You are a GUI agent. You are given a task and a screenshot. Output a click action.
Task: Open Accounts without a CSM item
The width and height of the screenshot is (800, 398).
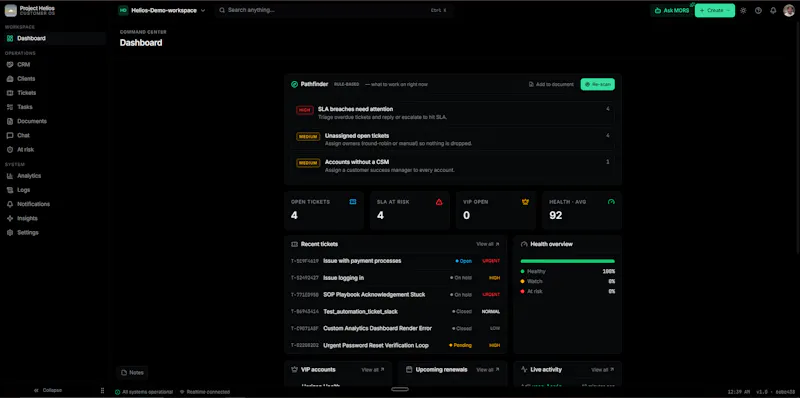[x=453, y=166]
